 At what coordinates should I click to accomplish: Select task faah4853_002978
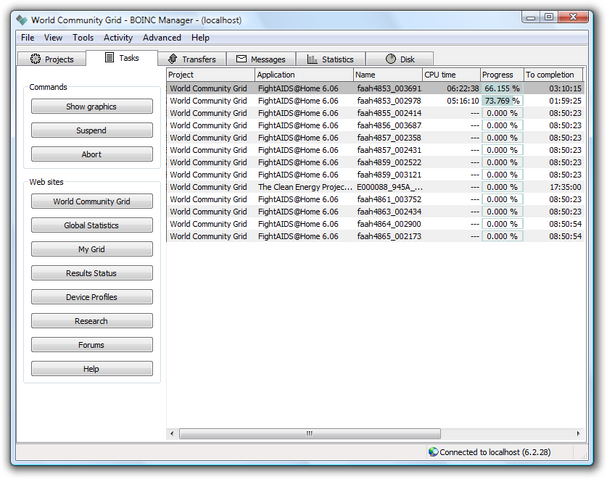[375, 101]
